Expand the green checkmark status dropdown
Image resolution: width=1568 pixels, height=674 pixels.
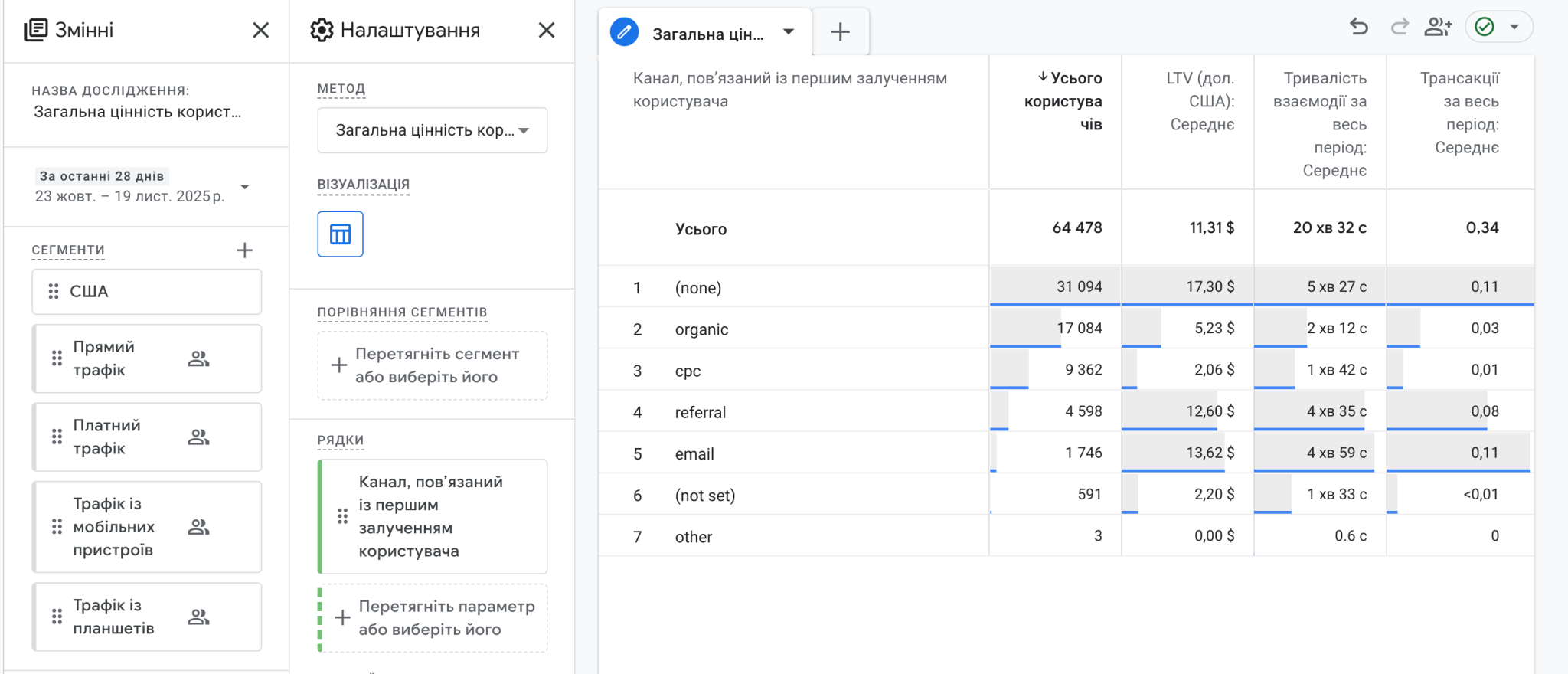(1514, 28)
